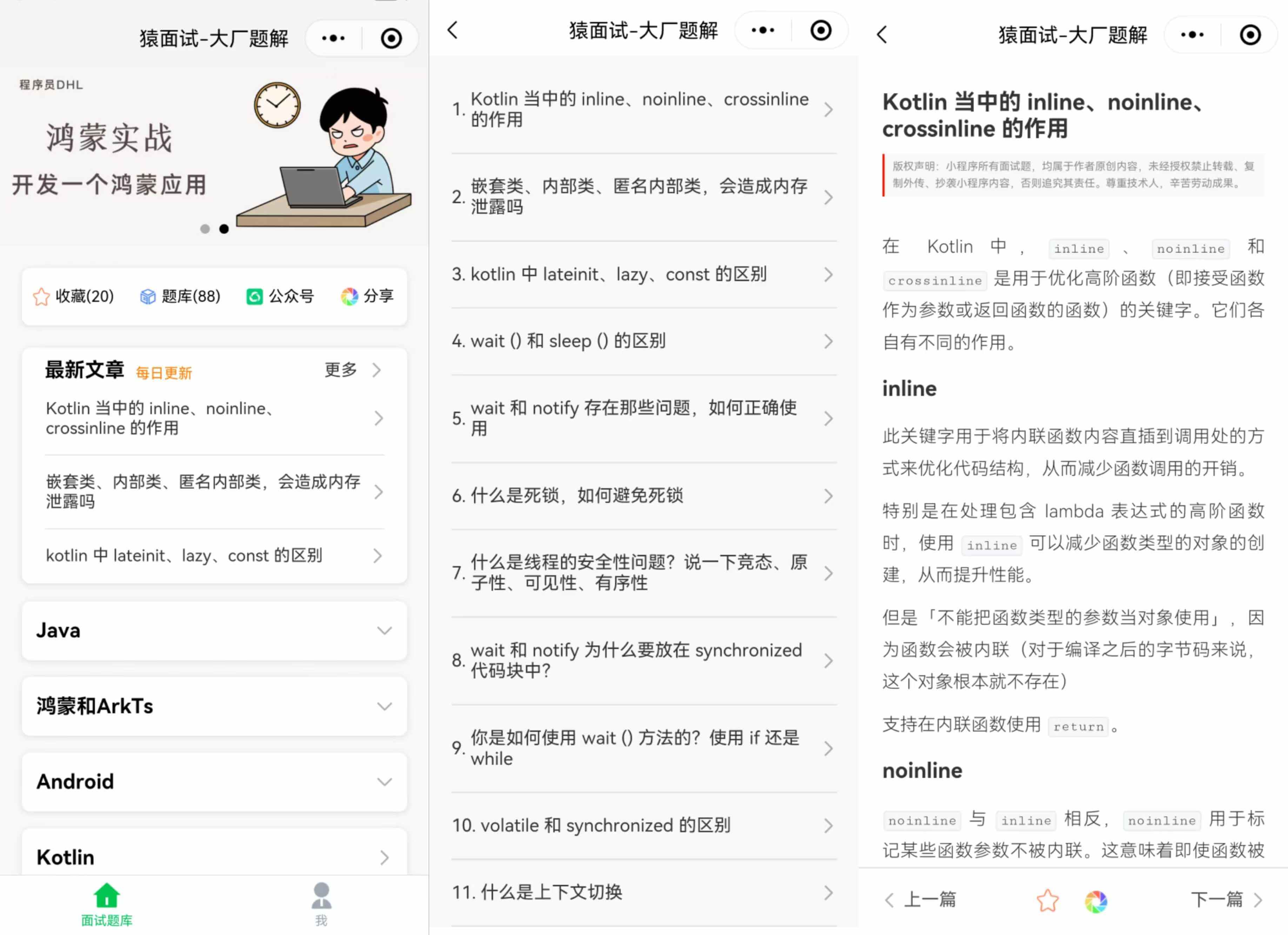Open list item 6 什么是死锁，如何避免死锁
Image resolution: width=1288 pixels, height=935 pixels.
tap(643, 496)
